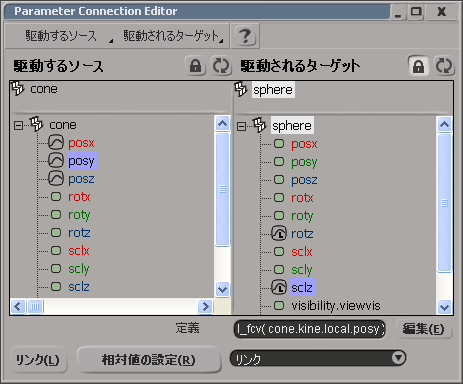Open the リンク type dropdown
Image resolution: width=463 pixels, height=384 pixels.
click(398, 358)
